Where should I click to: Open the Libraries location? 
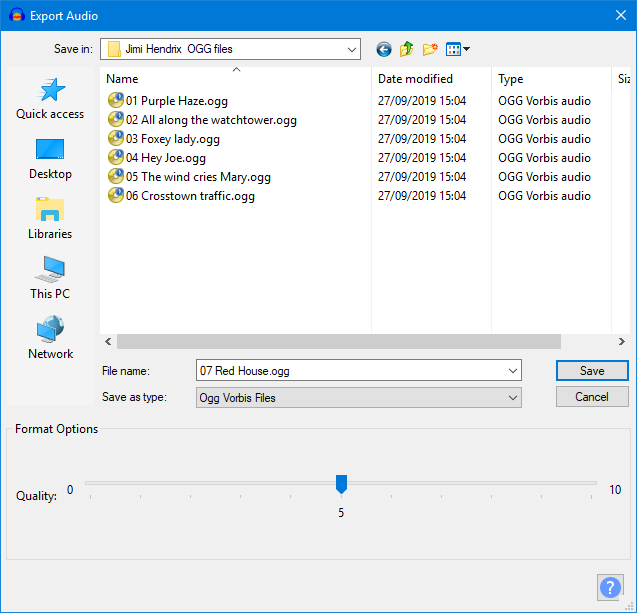click(50, 219)
